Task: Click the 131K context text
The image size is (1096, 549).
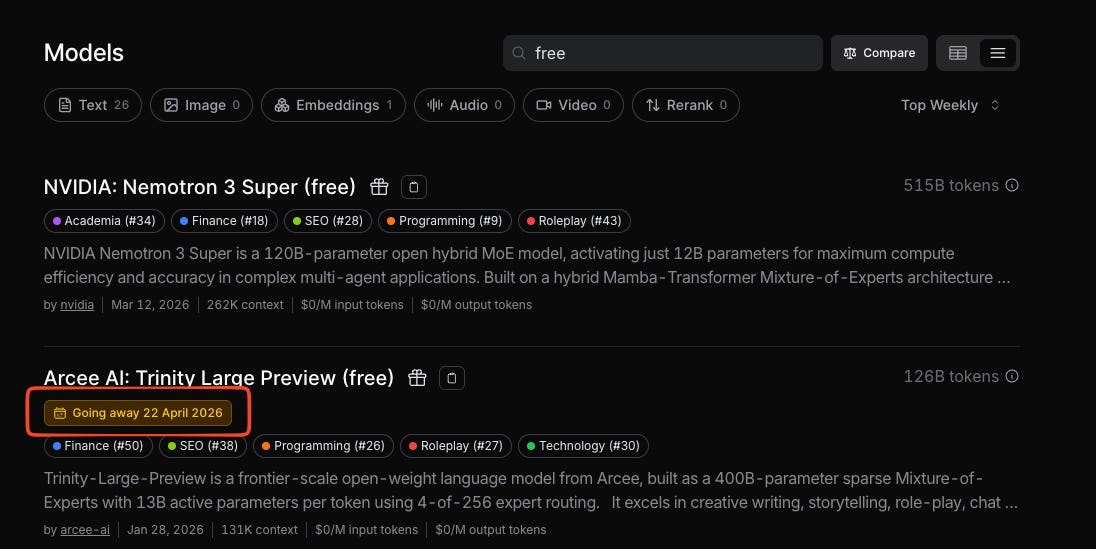Action: click(259, 530)
